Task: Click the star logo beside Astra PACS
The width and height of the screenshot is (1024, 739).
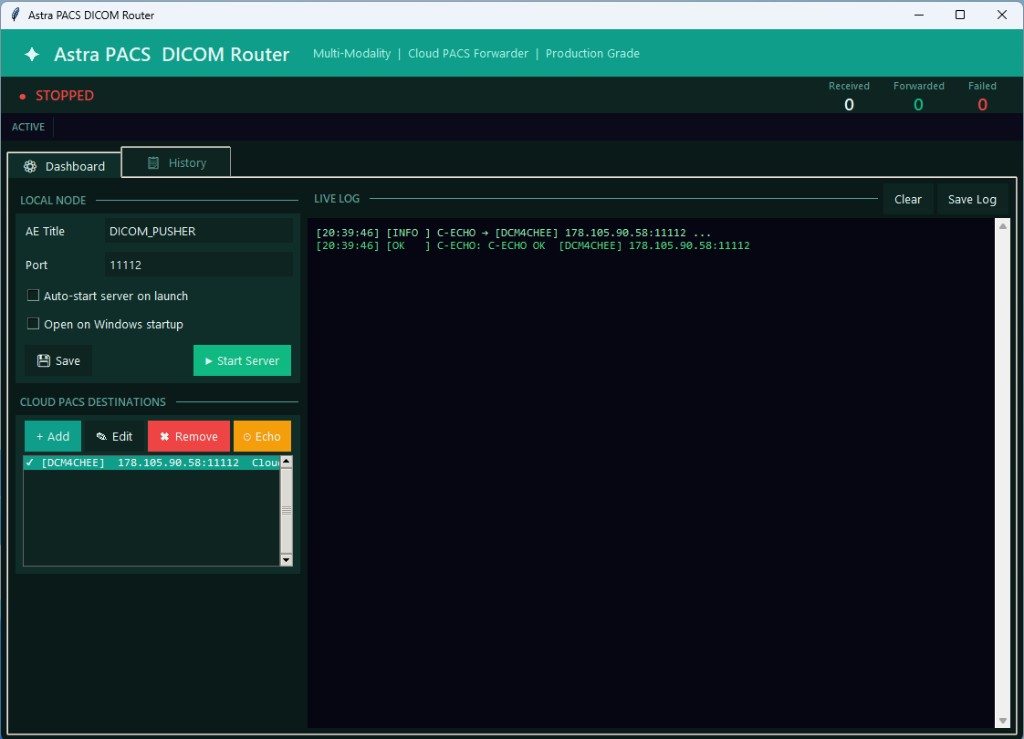Action: coord(31,54)
